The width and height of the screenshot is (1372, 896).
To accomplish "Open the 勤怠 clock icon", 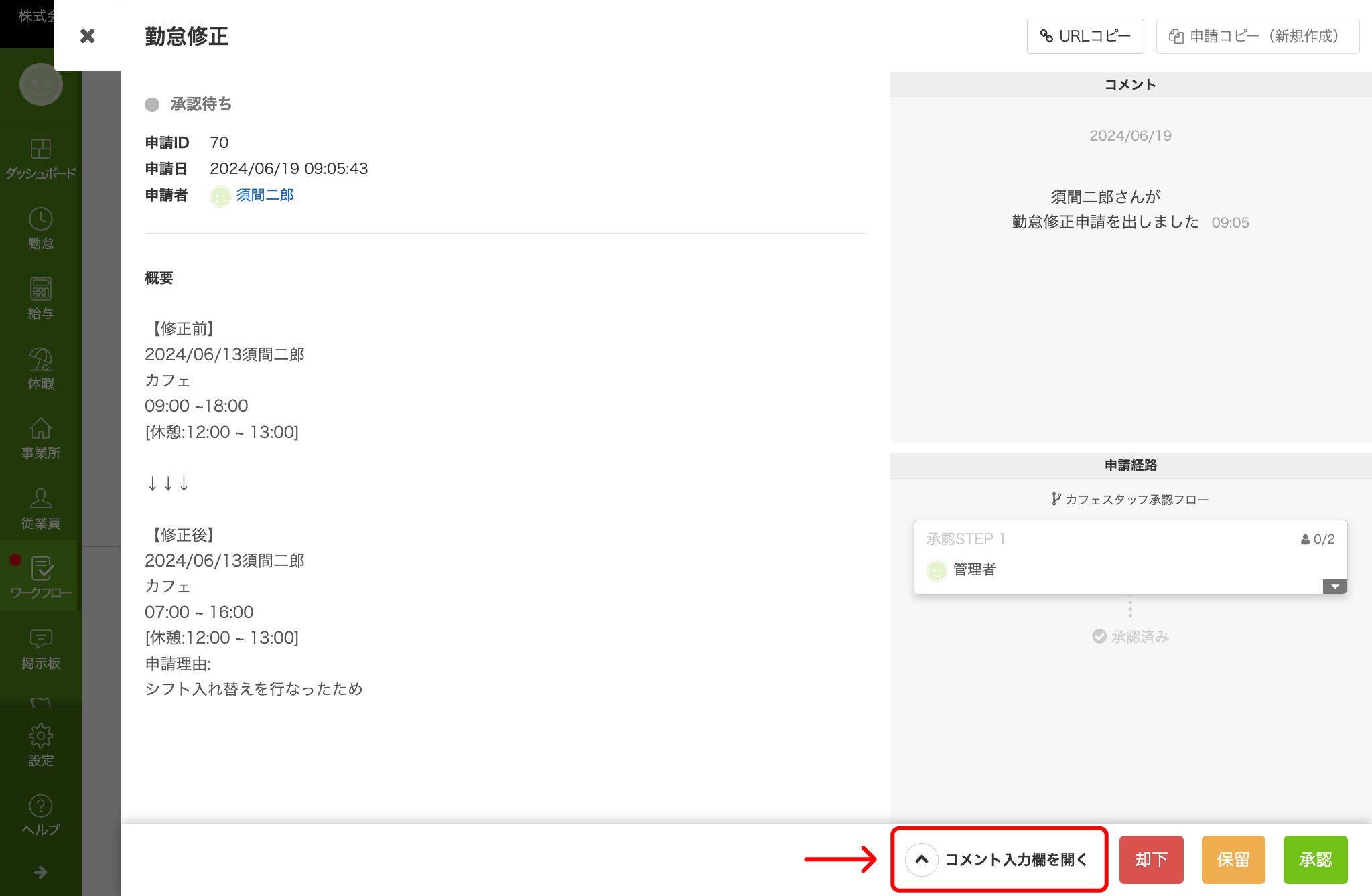I will [41, 219].
